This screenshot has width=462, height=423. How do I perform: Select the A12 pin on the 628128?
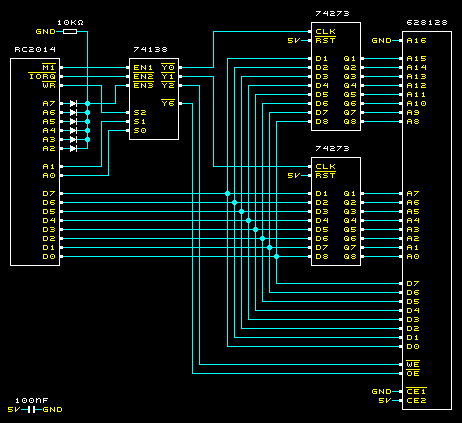click(x=416, y=86)
